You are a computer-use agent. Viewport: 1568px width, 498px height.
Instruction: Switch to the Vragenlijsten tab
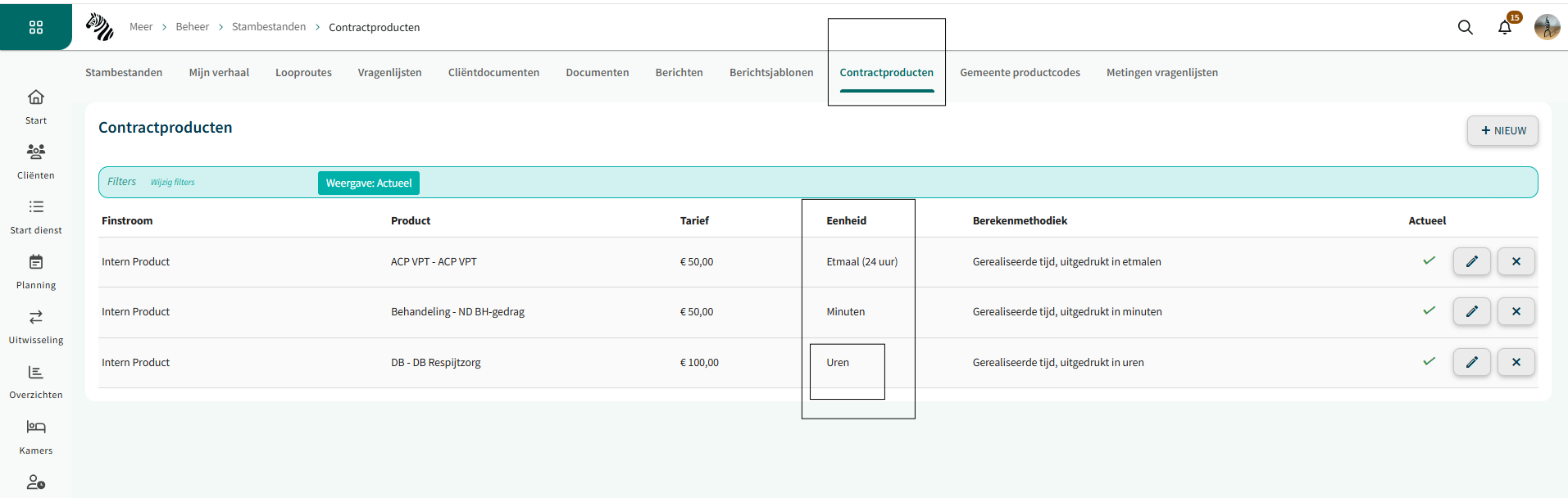point(389,72)
